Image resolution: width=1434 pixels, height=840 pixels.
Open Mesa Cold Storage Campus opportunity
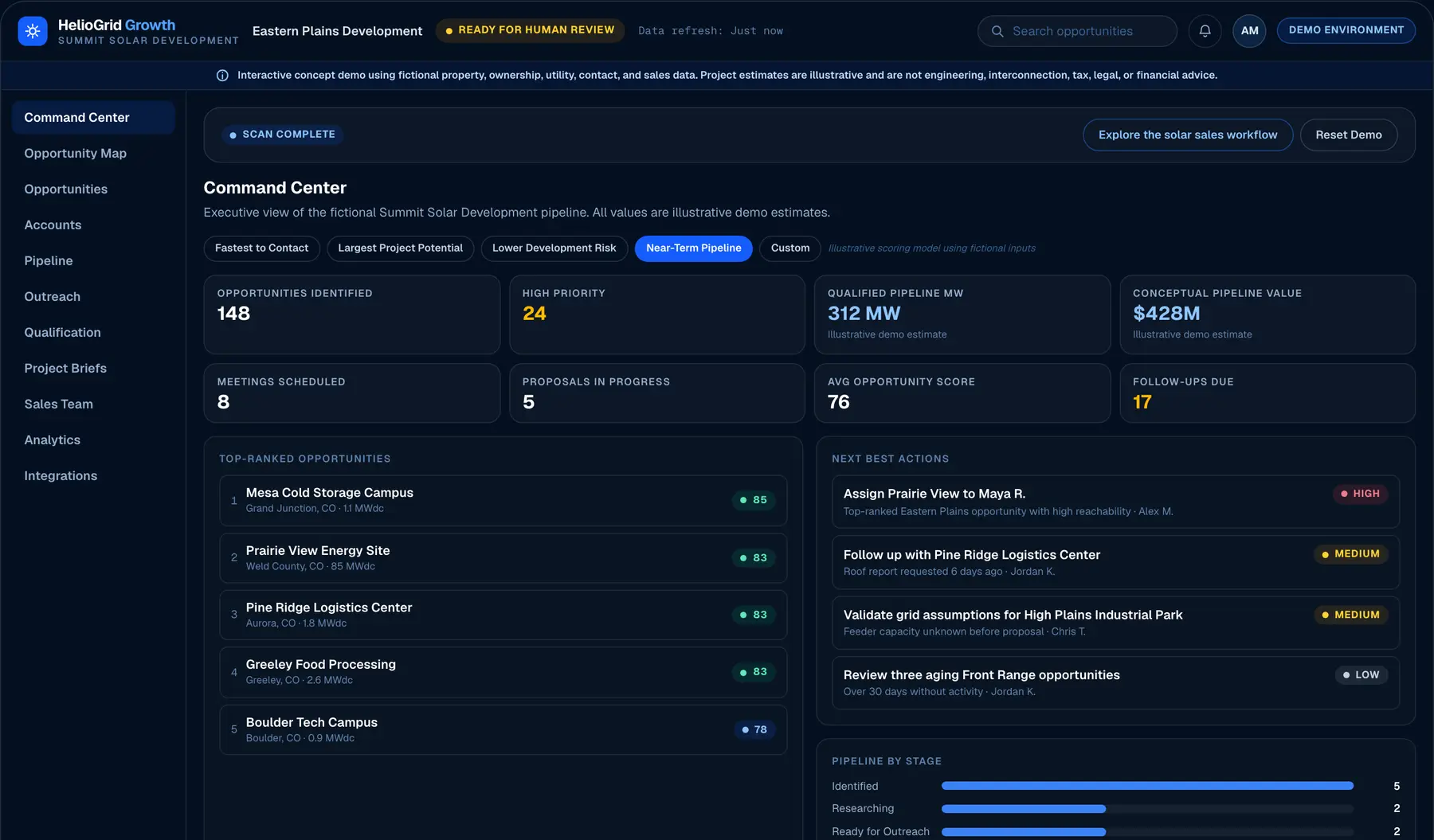click(503, 501)
